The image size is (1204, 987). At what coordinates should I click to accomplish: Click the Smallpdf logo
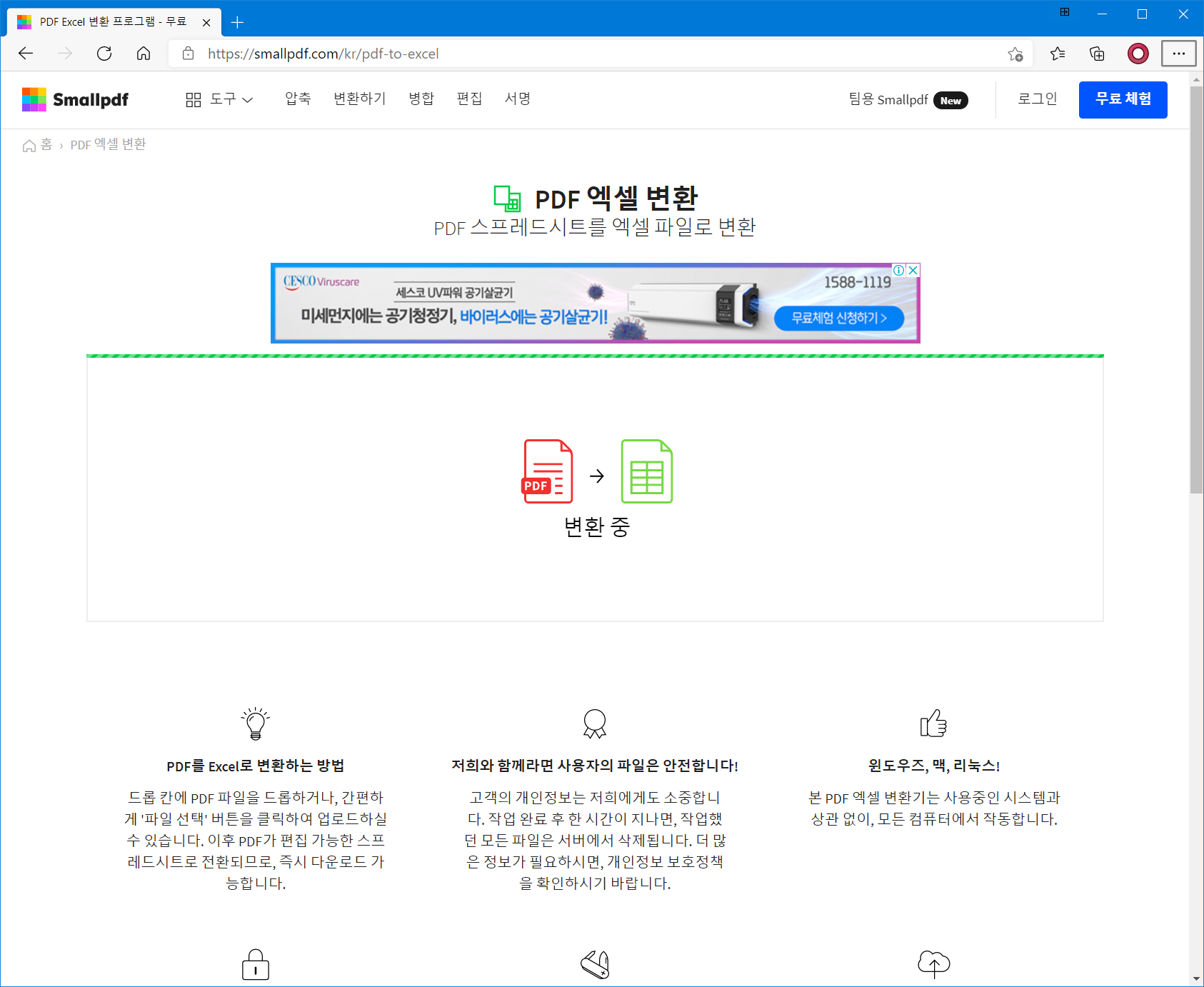pyautogui.click(x=75, y=99)
